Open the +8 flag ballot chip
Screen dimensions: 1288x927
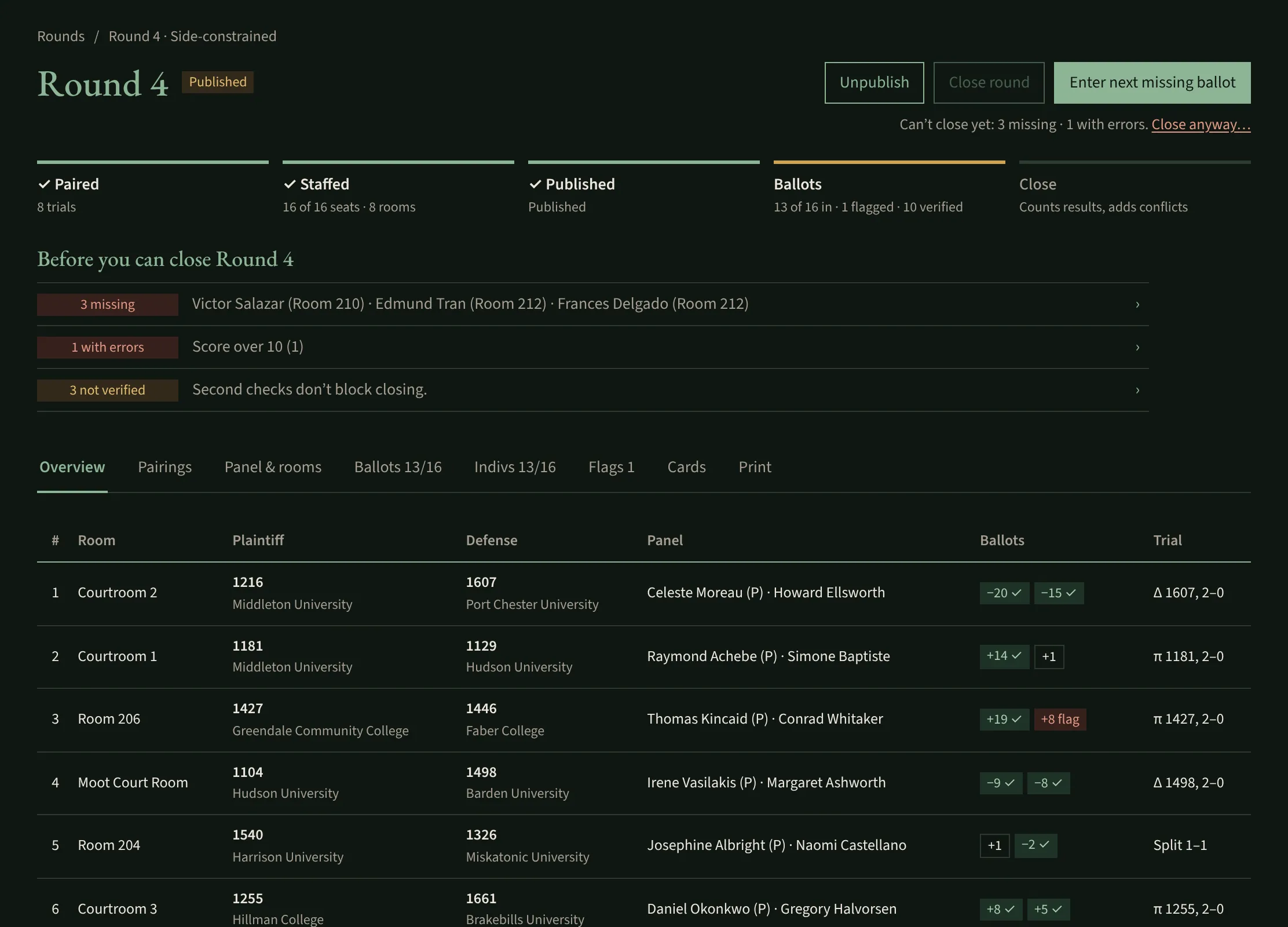tap(1060, 719)
